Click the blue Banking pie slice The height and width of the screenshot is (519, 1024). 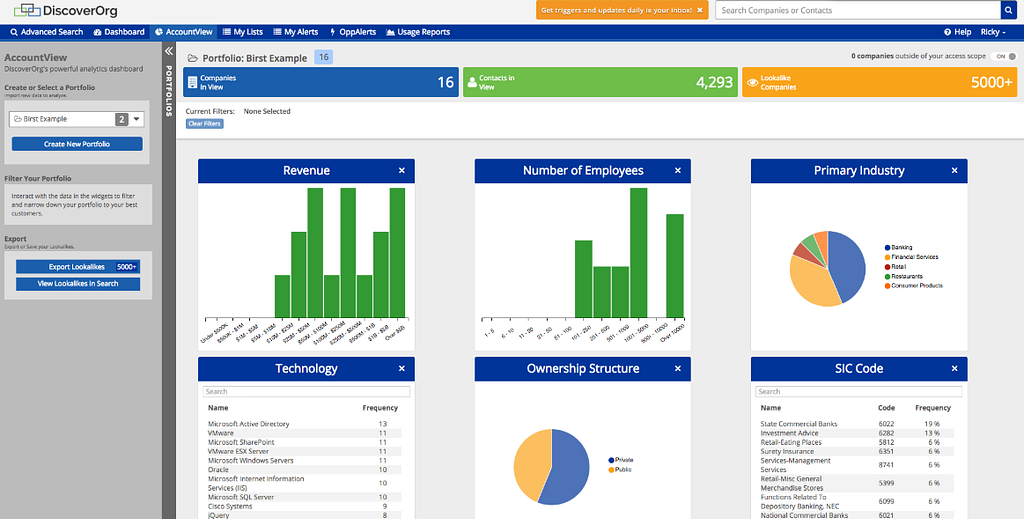coord(848,266)
